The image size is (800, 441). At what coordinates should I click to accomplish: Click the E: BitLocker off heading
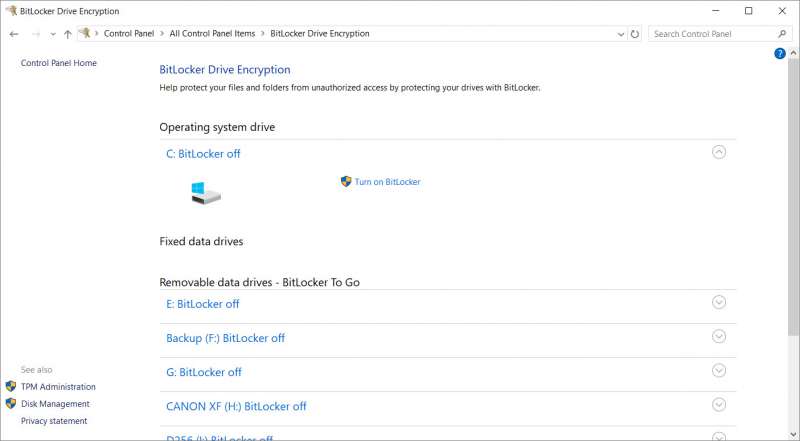[x=203, y=304]
